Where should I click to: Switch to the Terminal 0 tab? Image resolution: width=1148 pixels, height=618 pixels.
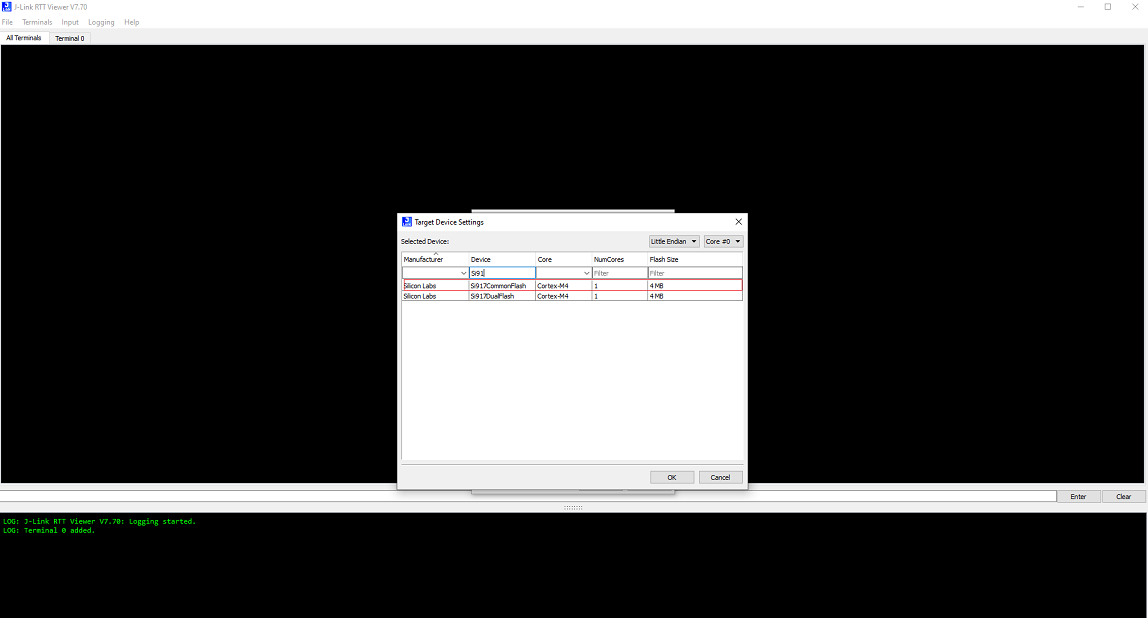point(70,38)
